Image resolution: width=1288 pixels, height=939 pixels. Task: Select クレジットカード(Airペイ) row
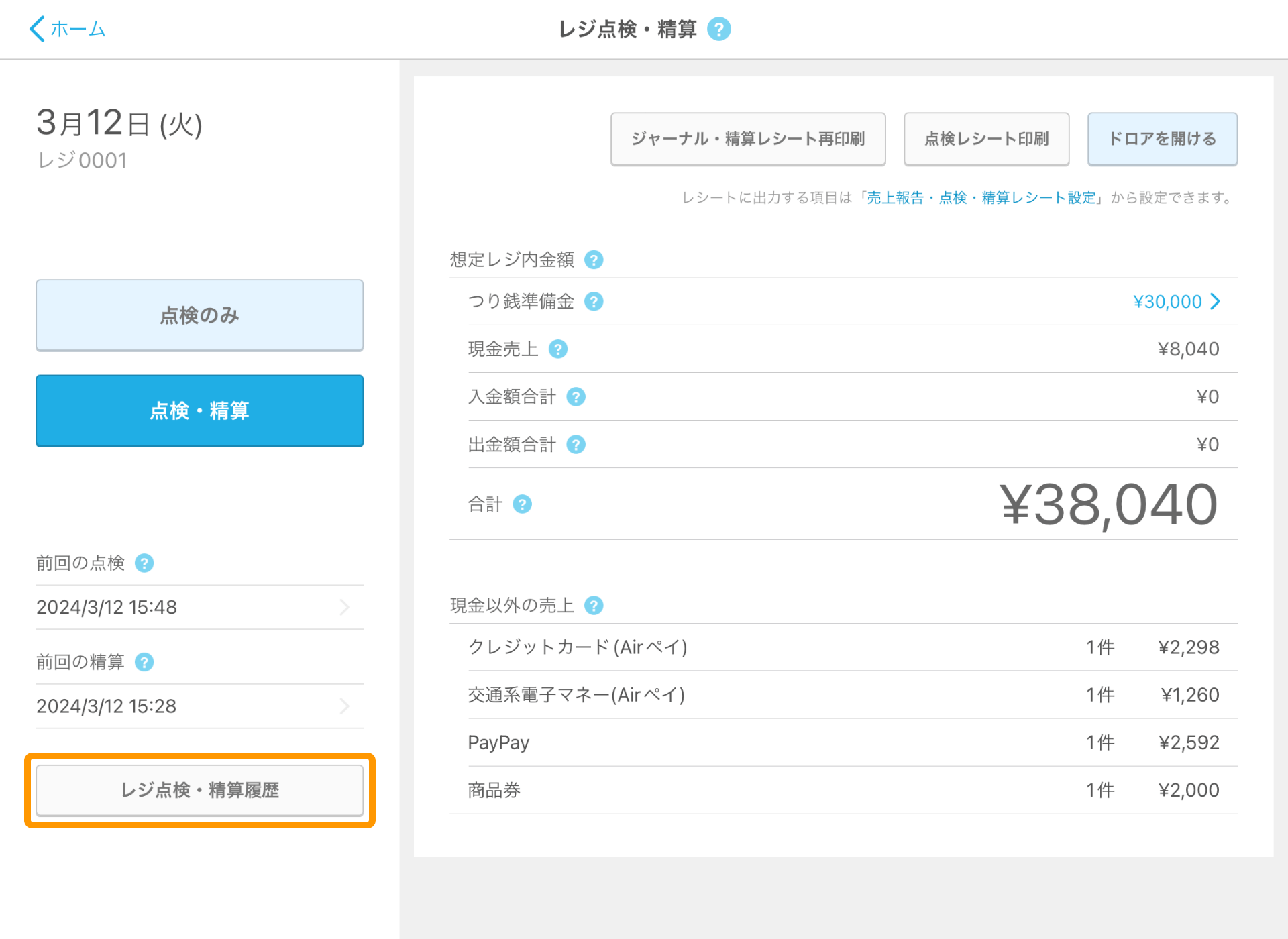pyautogui.click(x=844, y=647)
